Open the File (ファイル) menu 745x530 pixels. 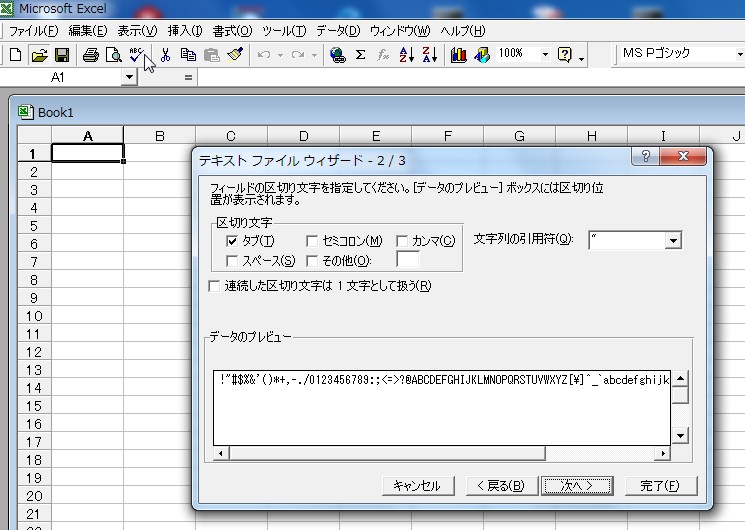coord(33,31)
